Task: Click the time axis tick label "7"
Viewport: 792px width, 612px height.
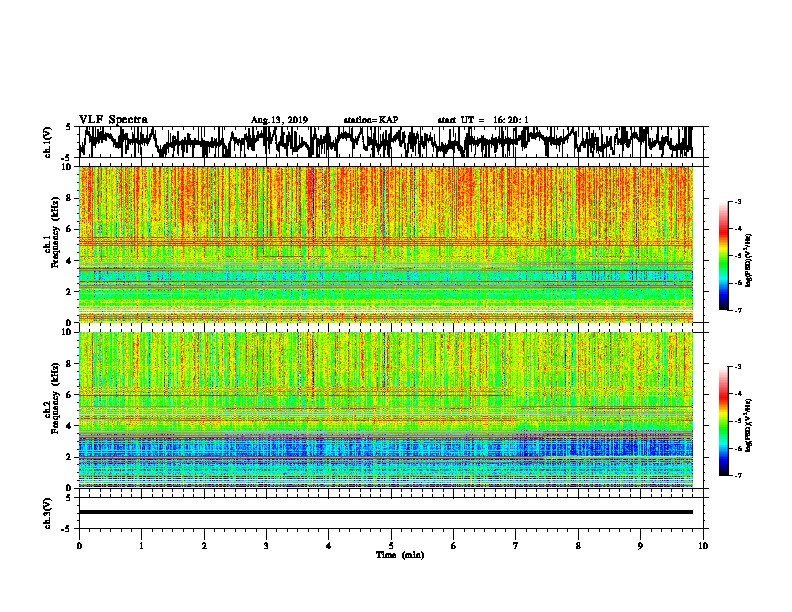Action: click(x=516, y=546)
